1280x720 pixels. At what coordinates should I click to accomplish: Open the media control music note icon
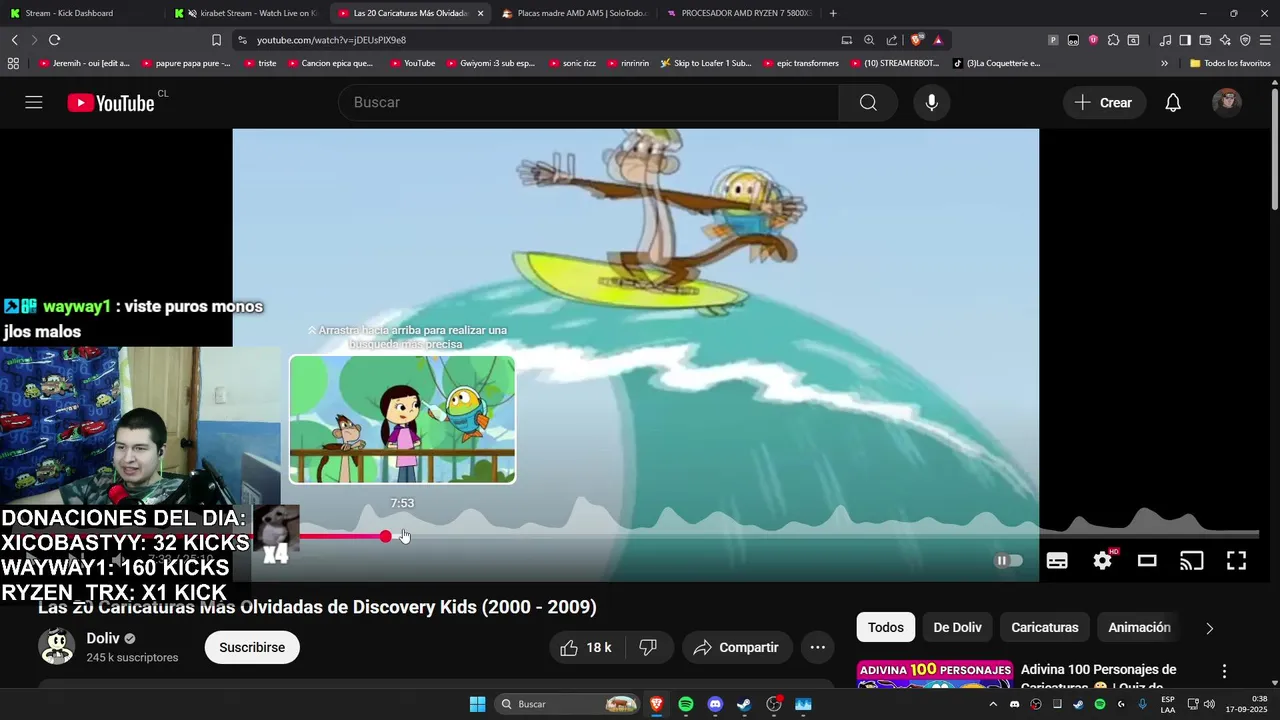click(1165, 40)
